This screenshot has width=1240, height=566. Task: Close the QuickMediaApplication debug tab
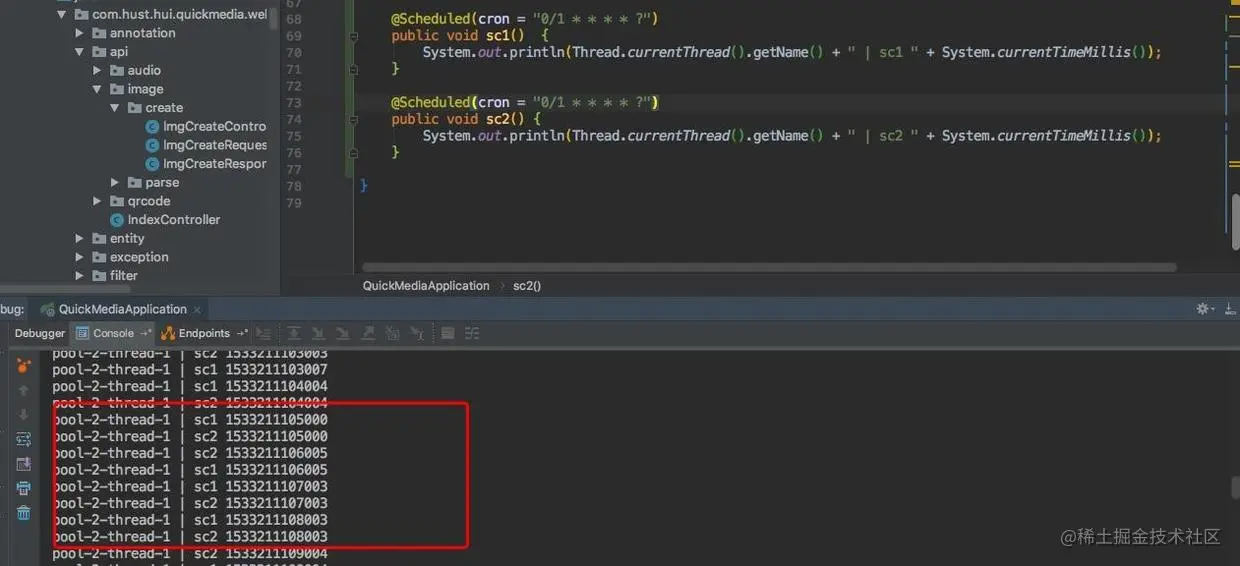point(197,310)
